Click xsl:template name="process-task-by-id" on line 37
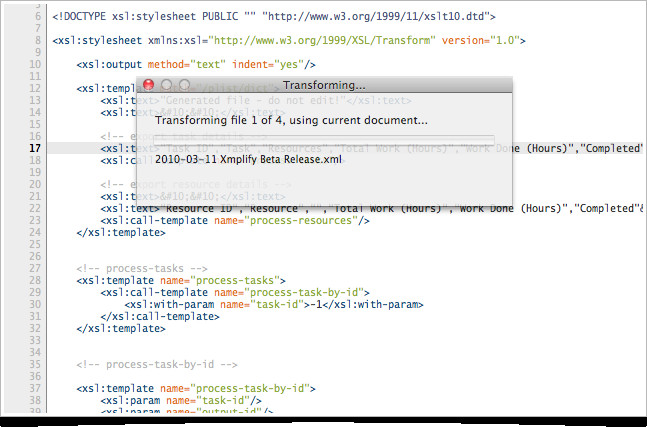Screen dimensions: 647x427 (196, 389)
